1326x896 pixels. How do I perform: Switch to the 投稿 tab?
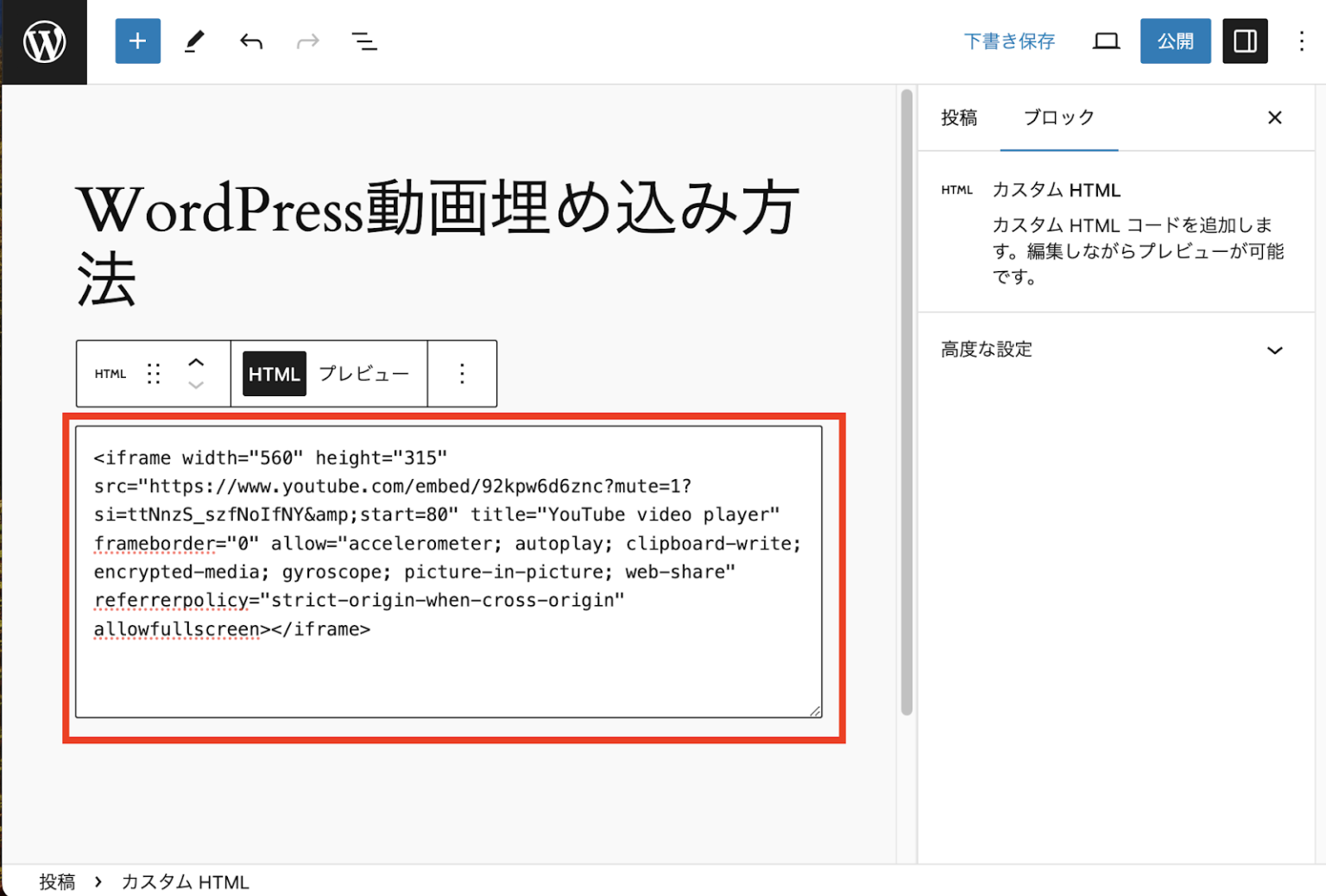(x=958, y=117)
